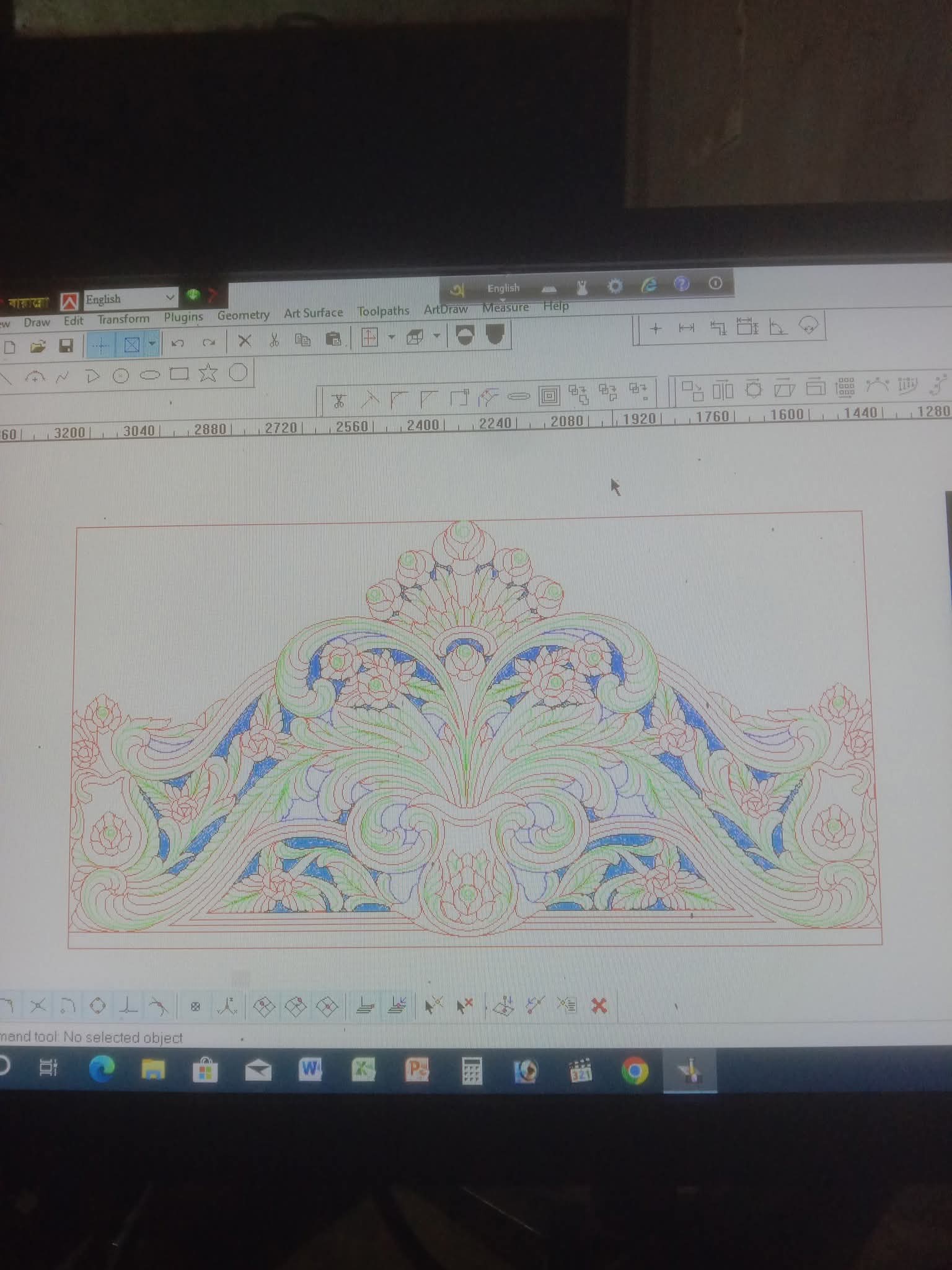
Task: Expand the select tool dropdown arrow
Action: coord(152,344)
